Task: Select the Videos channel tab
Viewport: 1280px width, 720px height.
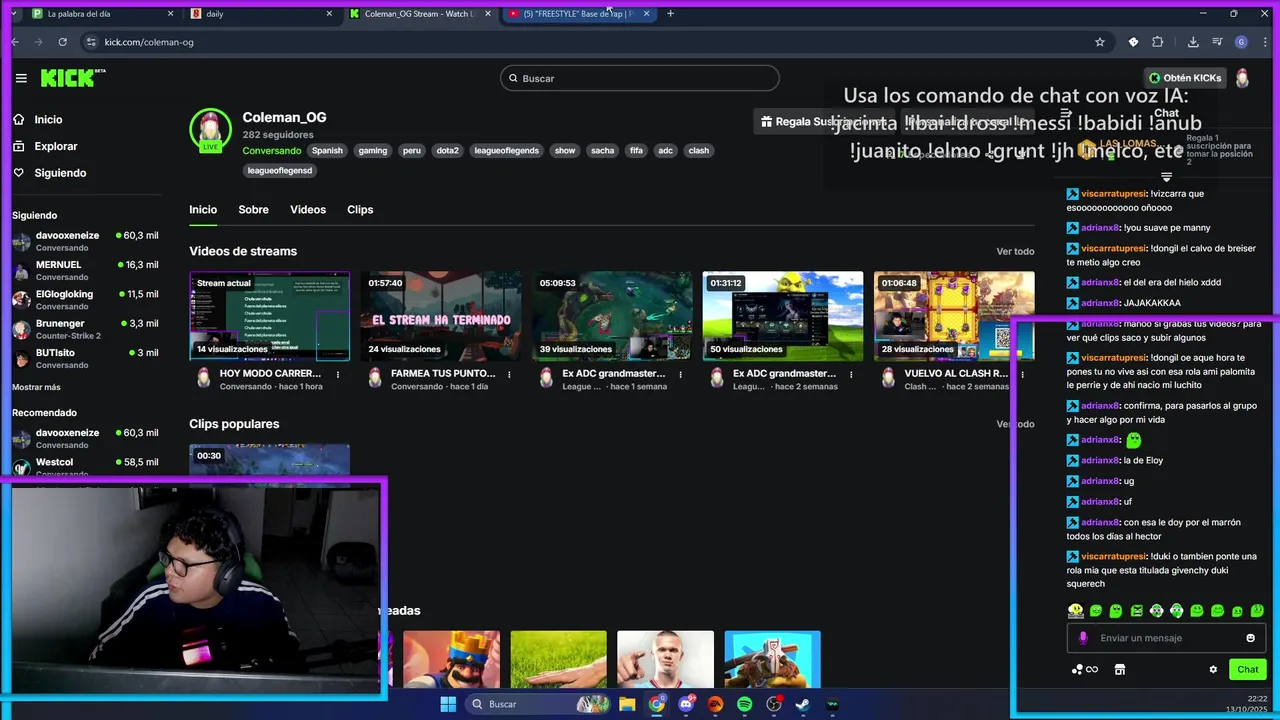Action: click(x=308, y=210)
